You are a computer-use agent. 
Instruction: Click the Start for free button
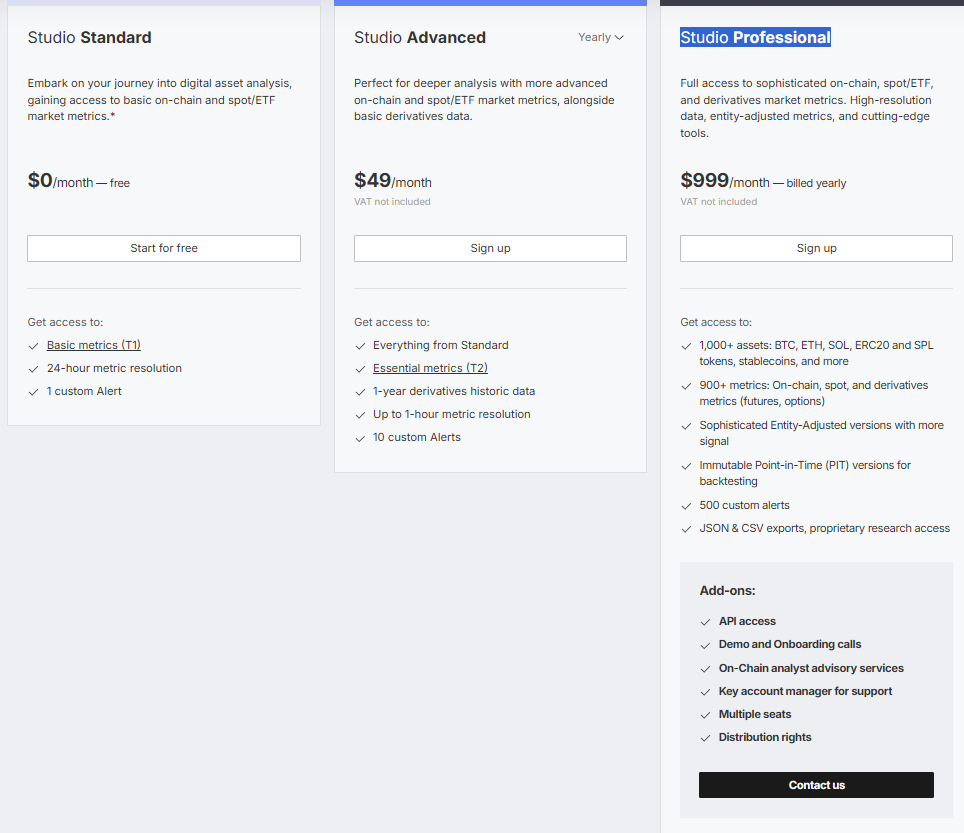(x=164, y=248)
